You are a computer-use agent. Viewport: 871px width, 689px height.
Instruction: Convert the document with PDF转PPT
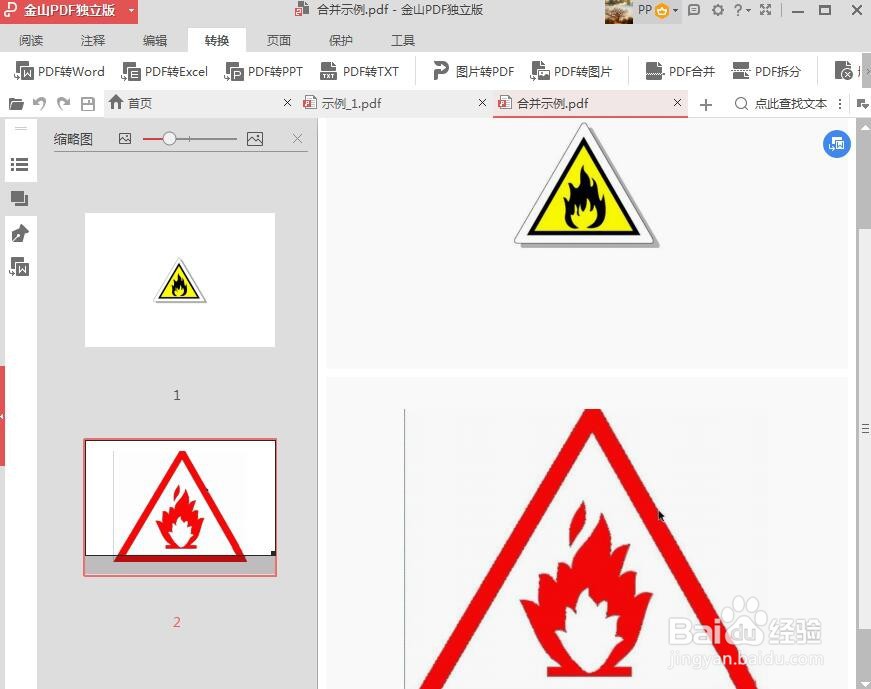tap(264, 72)
